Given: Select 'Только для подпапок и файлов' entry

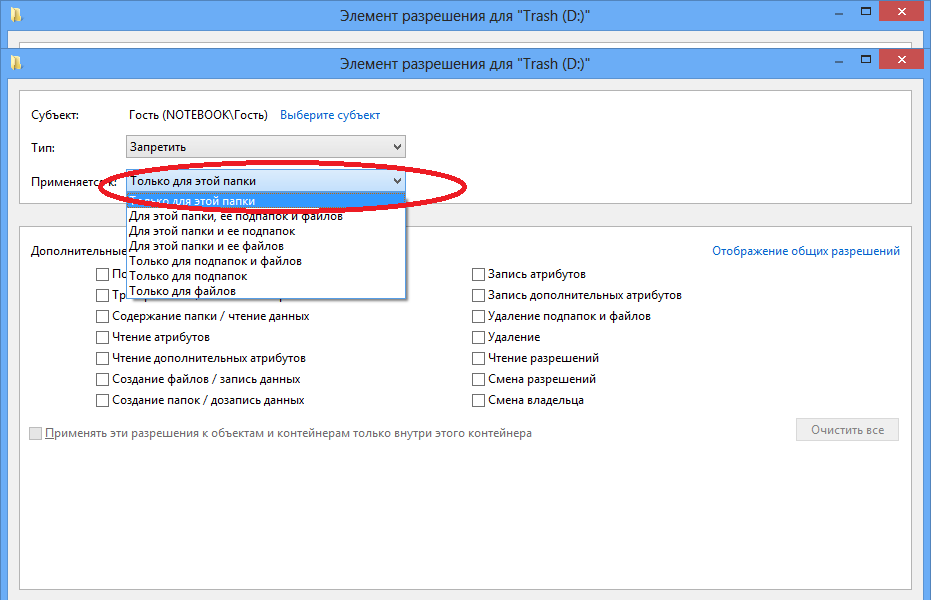Looking at the screenshot, I should click(x=265, y=261).
